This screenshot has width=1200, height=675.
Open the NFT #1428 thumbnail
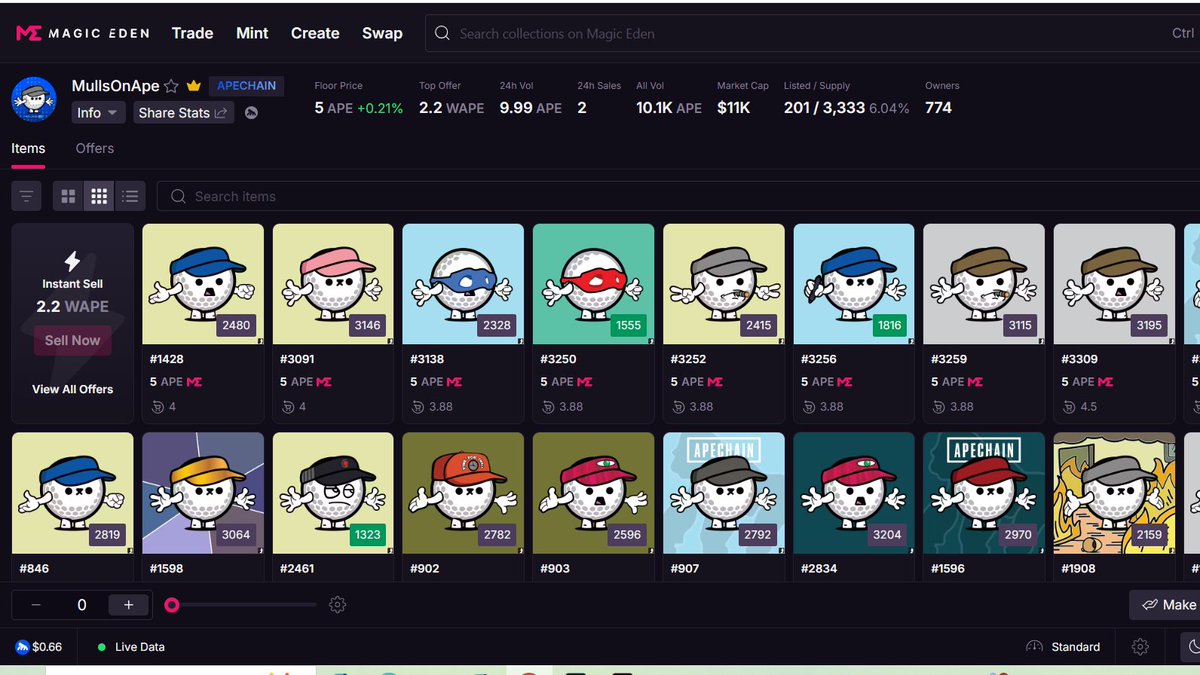pyautogui.click(x=203, y=284)
